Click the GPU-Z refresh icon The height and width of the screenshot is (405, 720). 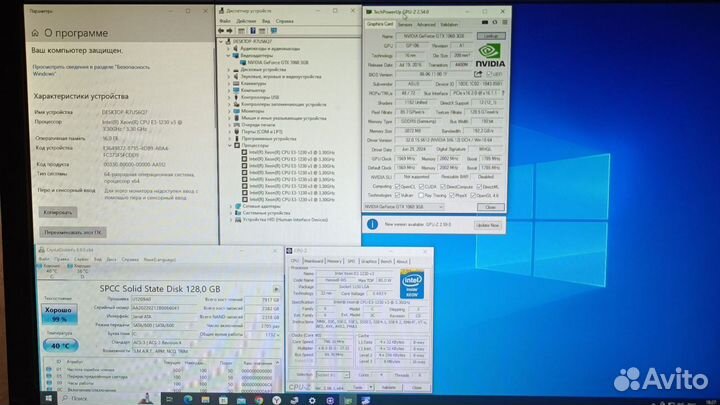495,22
